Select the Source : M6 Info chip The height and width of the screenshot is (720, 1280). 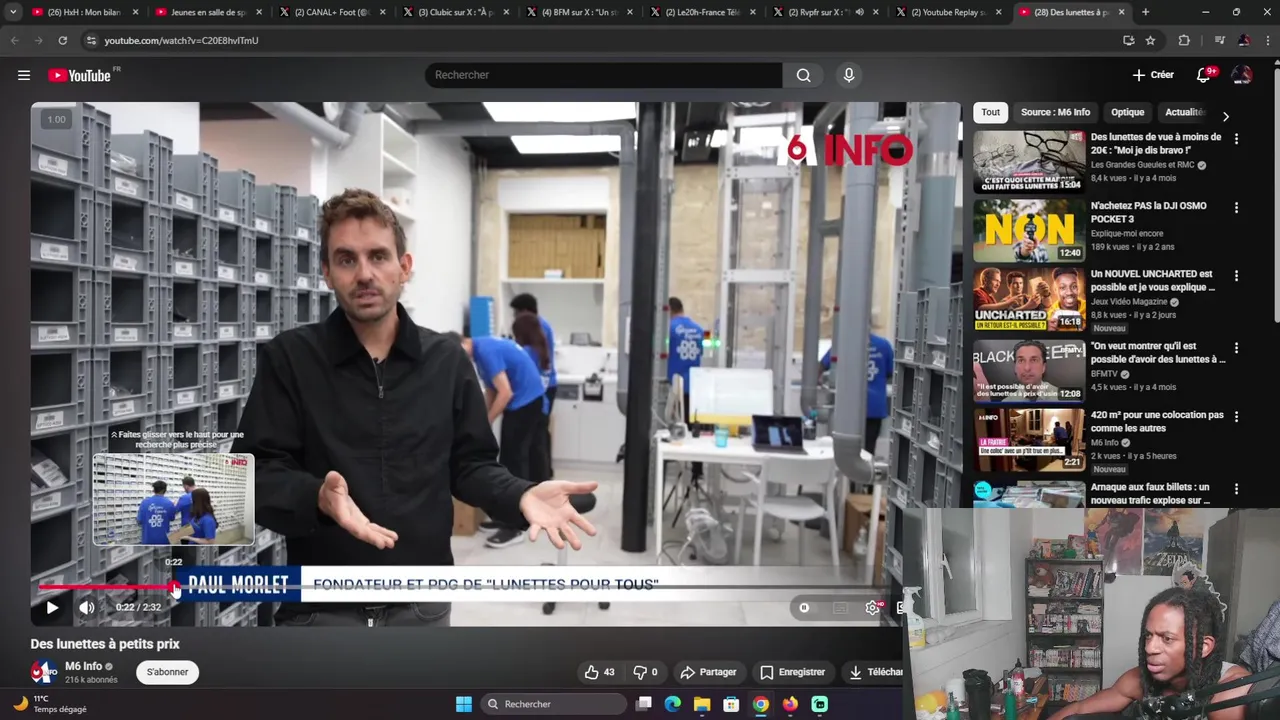click(x=1055, y=112)
